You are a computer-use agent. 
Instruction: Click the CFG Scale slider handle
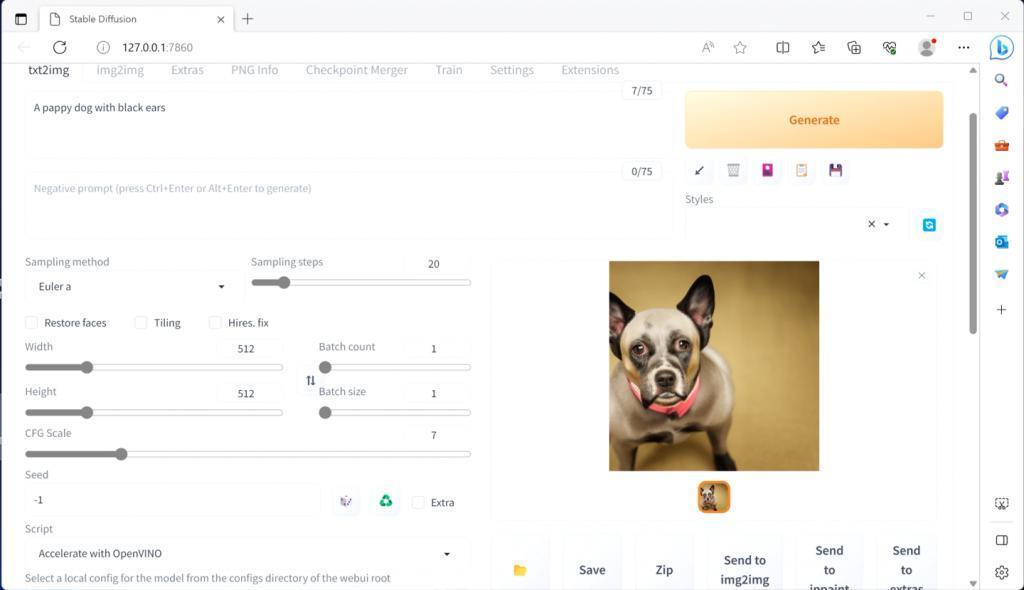point(121,454)
